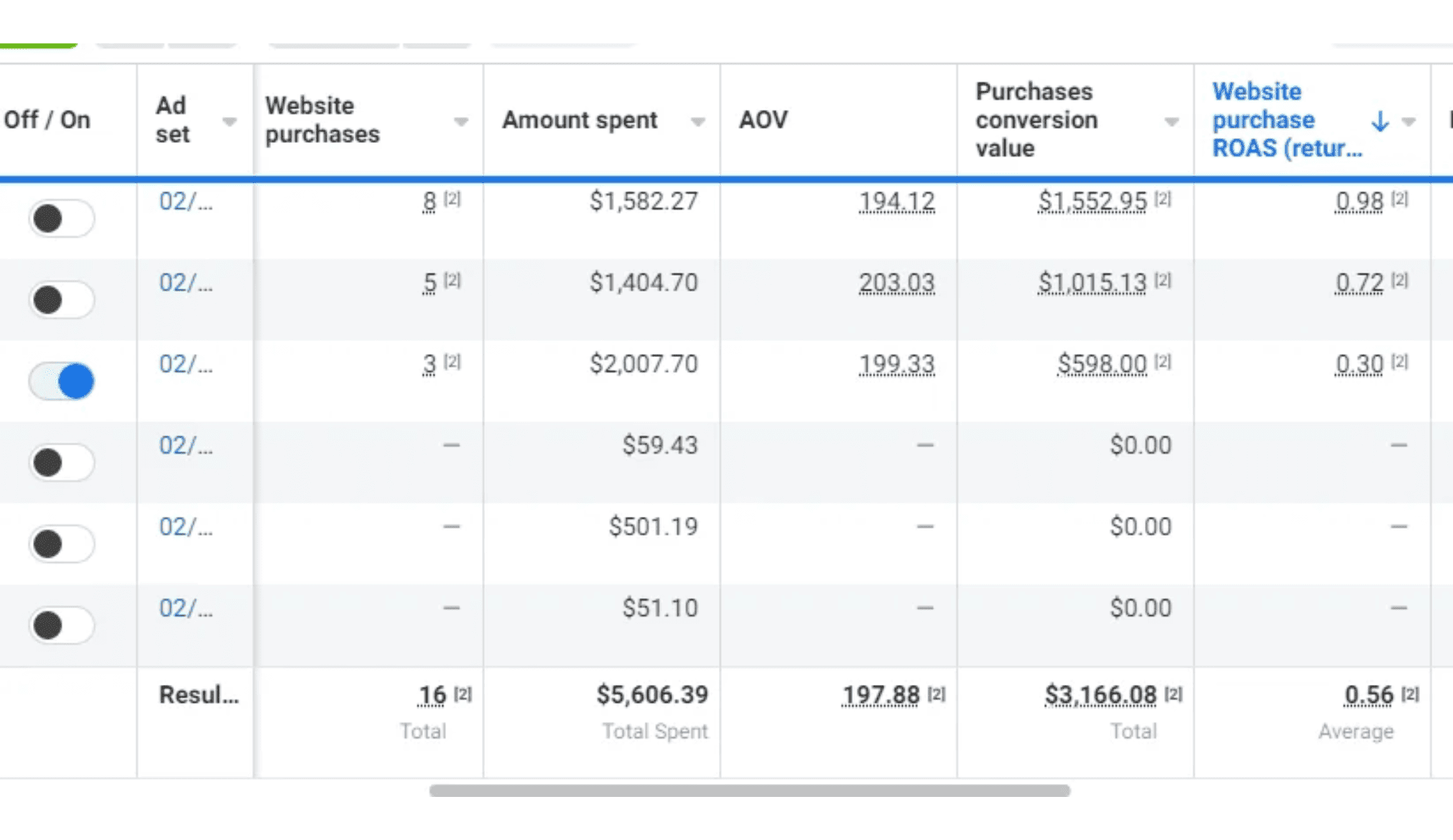Viewport: 1453px width, 840px height.
Task: Click the AOV column header
Action: [x=763, y=120]
